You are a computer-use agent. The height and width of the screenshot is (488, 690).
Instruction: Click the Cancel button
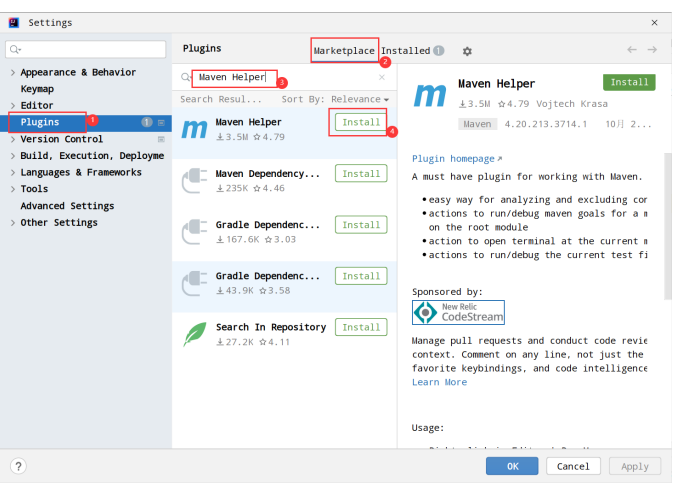click(x=573, y=466)
